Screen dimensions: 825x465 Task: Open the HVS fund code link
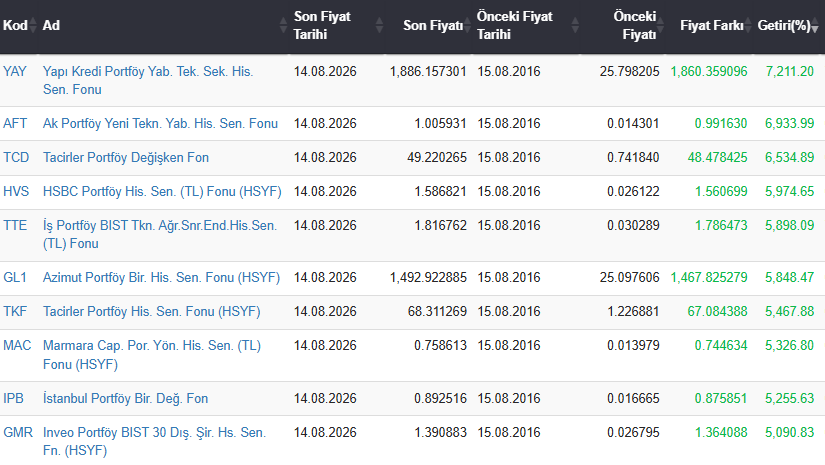(x=16, y=191)
